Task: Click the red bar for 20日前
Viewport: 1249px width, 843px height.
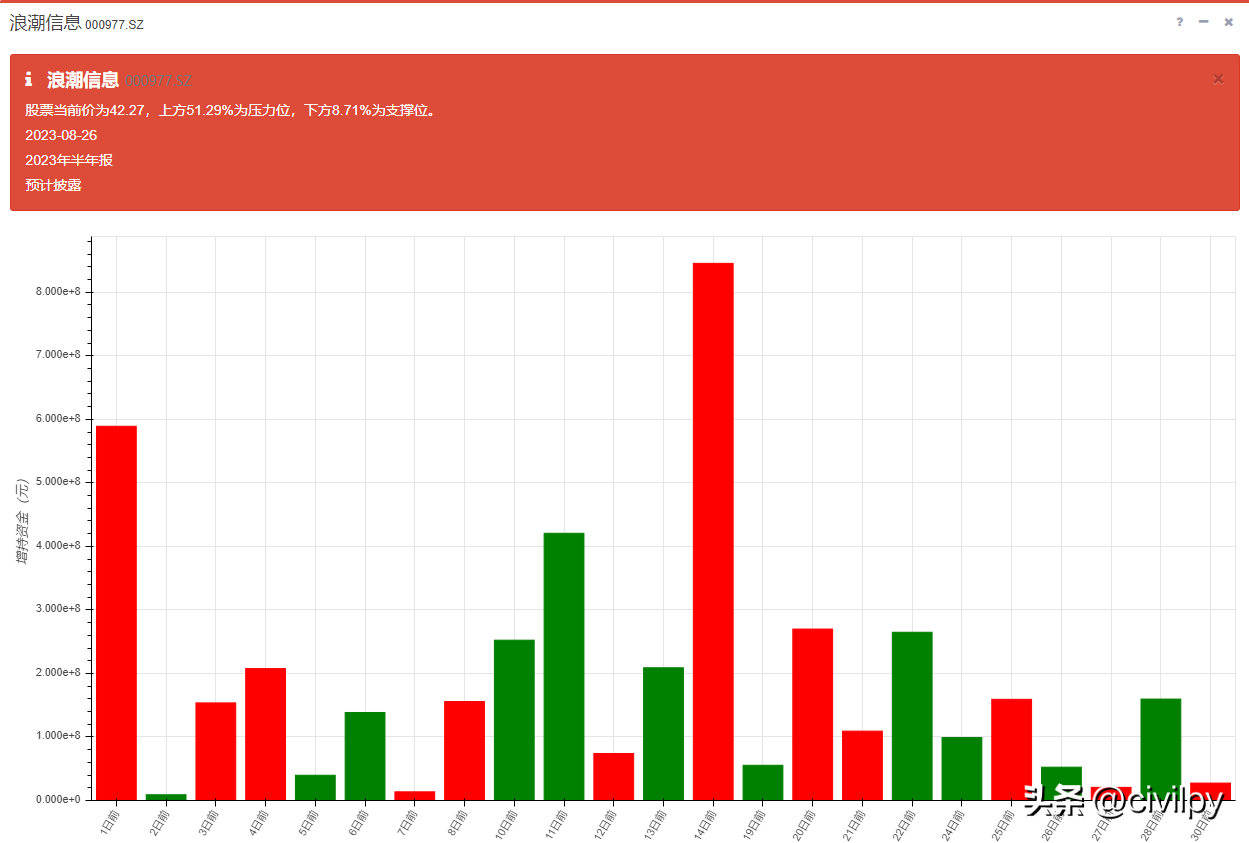Action: (x=813, y=714)
